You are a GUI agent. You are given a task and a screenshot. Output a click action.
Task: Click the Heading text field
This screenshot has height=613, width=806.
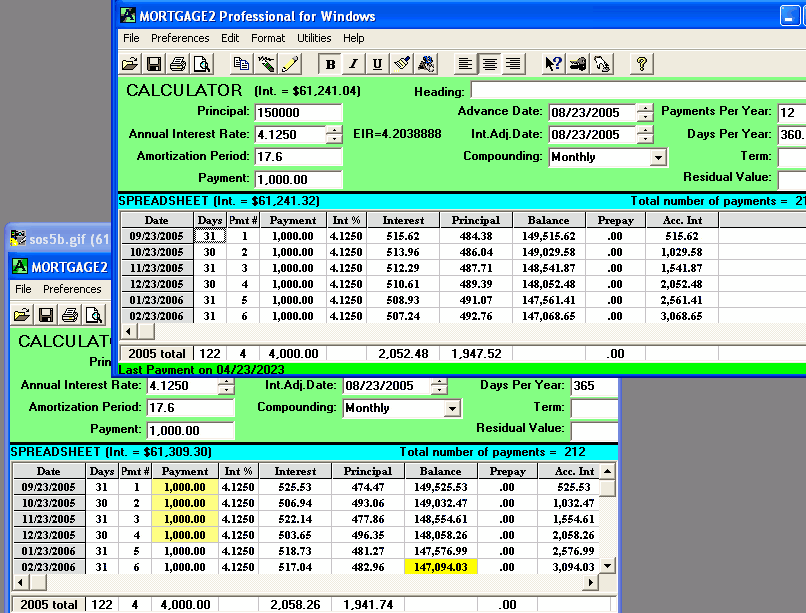point(638,91)
